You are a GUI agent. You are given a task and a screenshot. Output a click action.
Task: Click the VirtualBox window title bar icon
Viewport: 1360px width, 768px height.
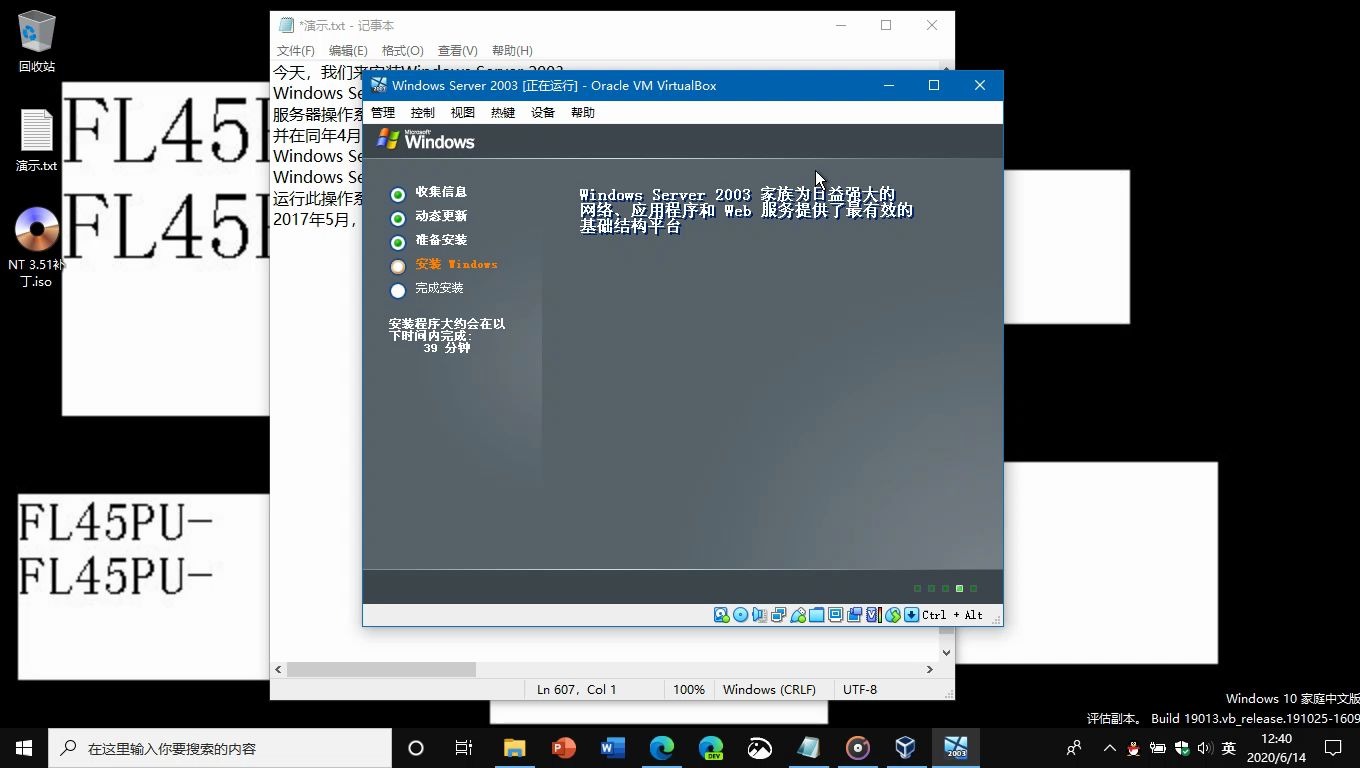pyautogui.click(x=379, y=85)
